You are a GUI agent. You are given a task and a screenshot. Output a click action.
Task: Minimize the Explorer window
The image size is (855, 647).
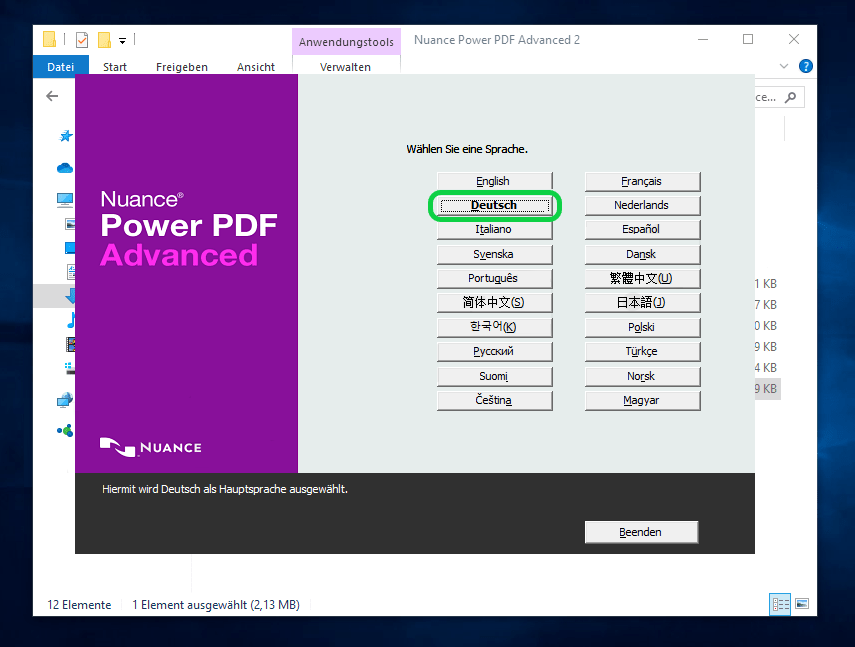703,39
